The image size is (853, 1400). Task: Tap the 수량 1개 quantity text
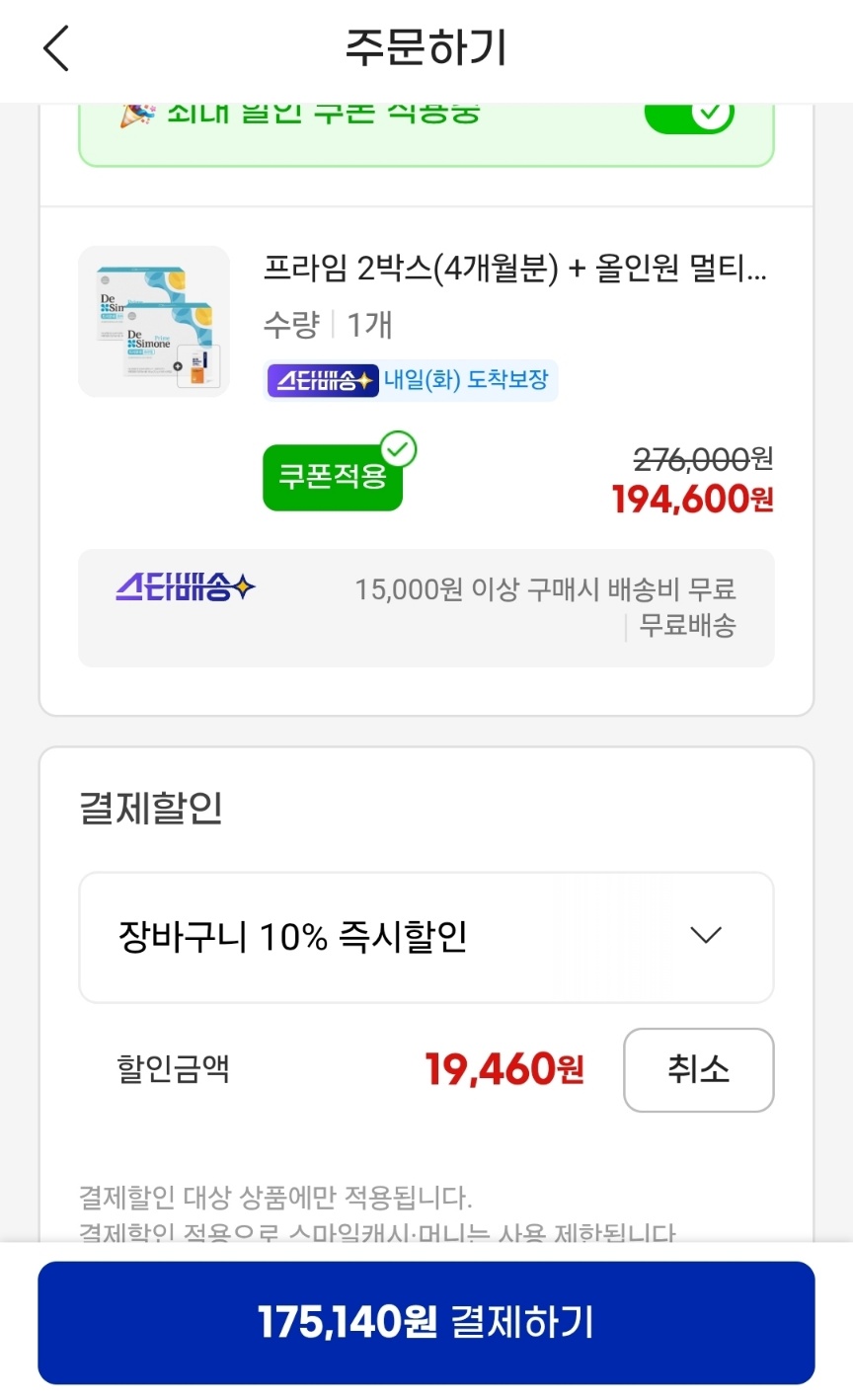coord(328,324)
